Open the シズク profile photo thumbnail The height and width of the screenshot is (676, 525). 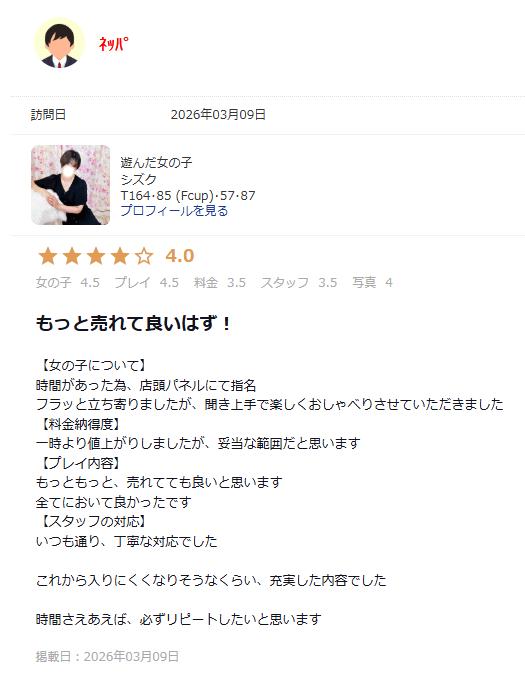(x=71, y=185)
